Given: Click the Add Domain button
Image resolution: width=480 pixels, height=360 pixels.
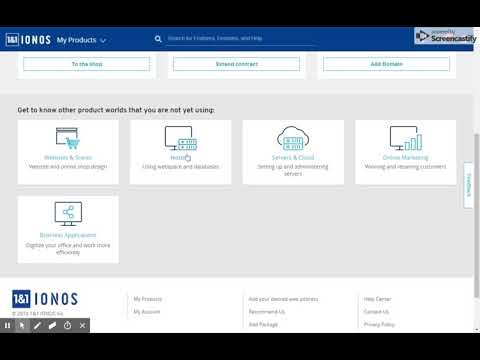Looking at the screenshot, I should (386, 64).
